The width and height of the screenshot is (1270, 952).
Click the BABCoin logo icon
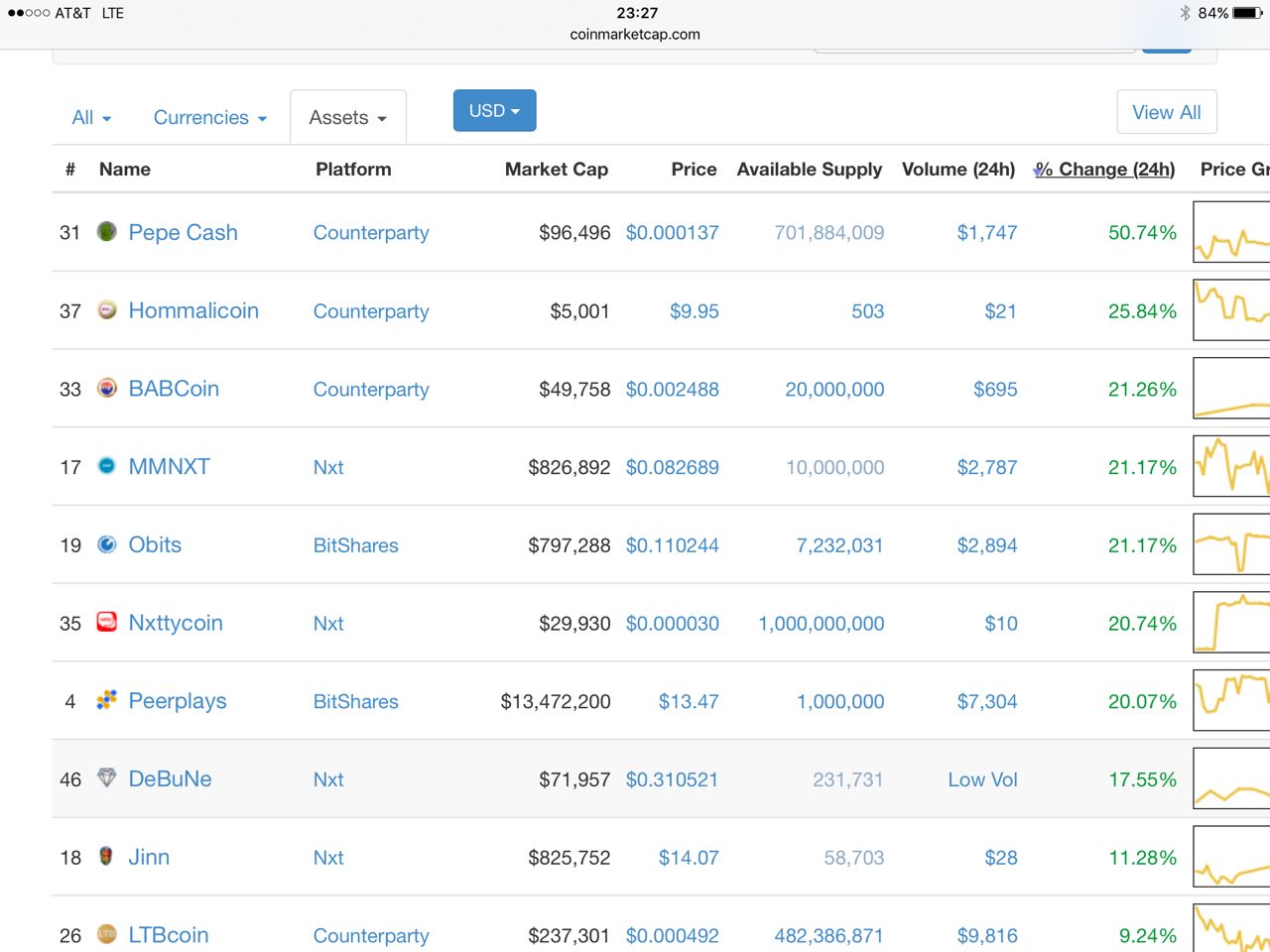coord(107,389)
